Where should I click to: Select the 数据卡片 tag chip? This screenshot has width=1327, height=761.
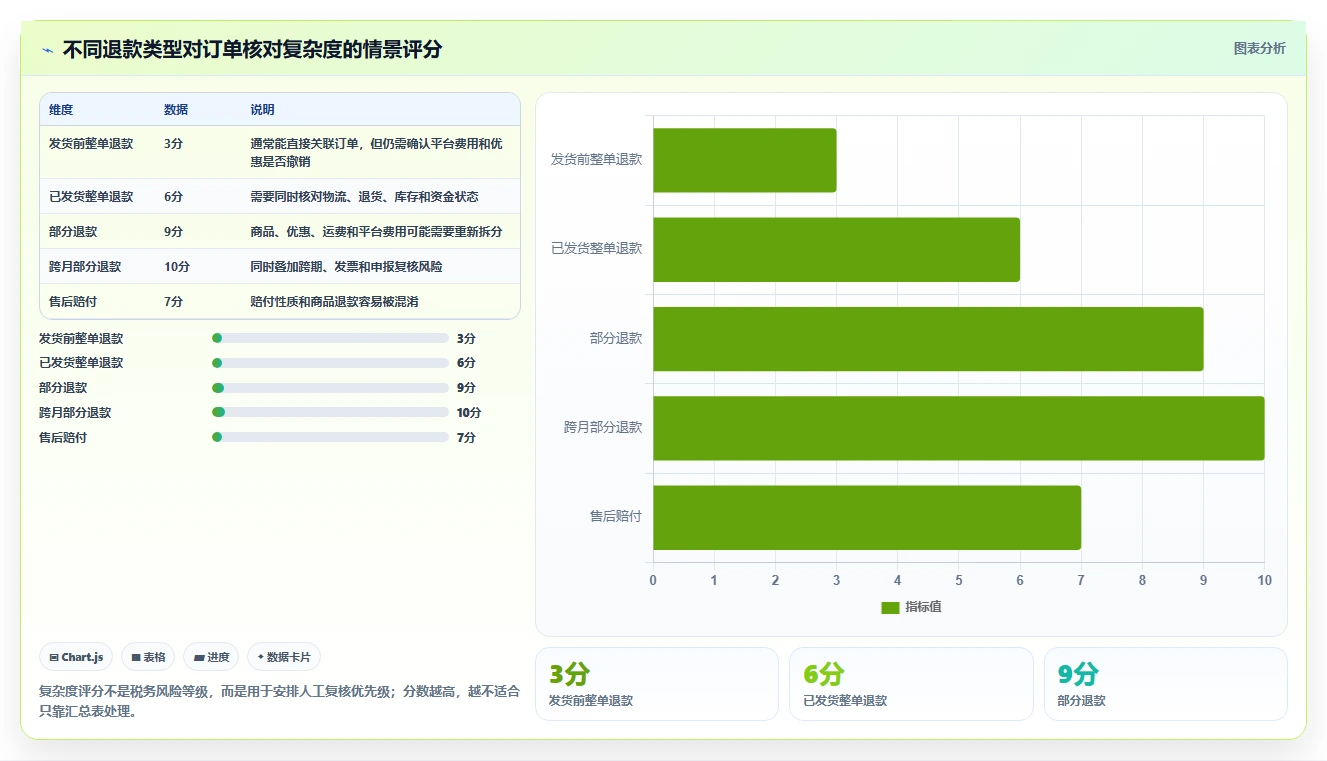point(284,657)
